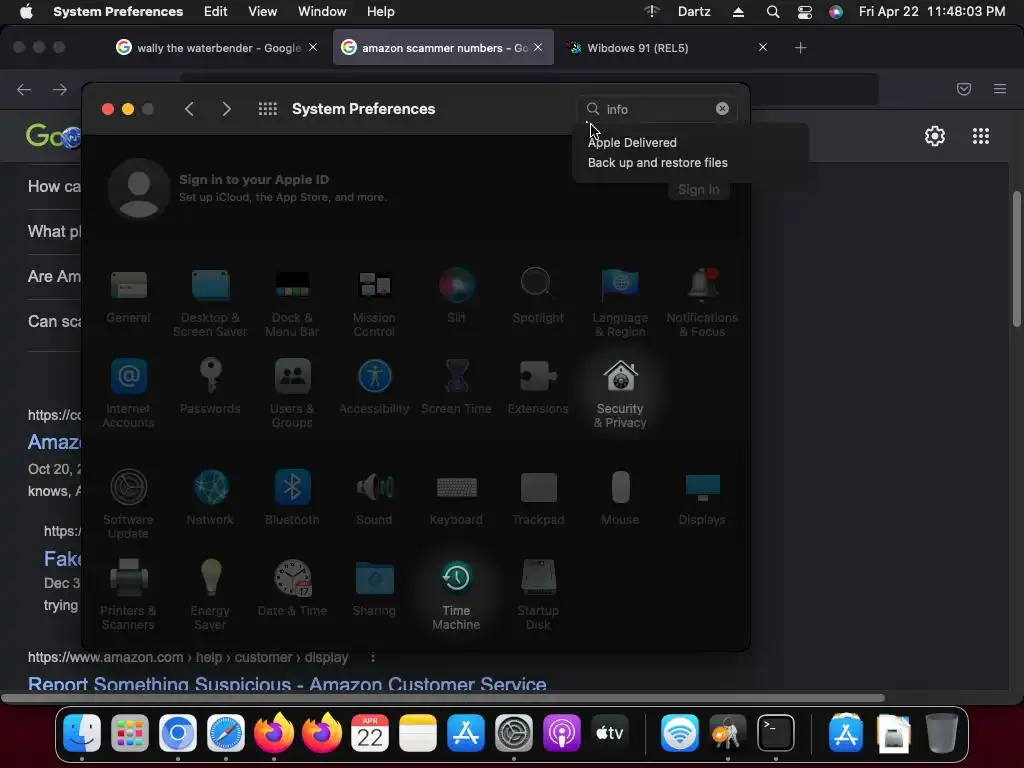1024x768 pixels.
Task: Open the View menu
Action: 263,12
